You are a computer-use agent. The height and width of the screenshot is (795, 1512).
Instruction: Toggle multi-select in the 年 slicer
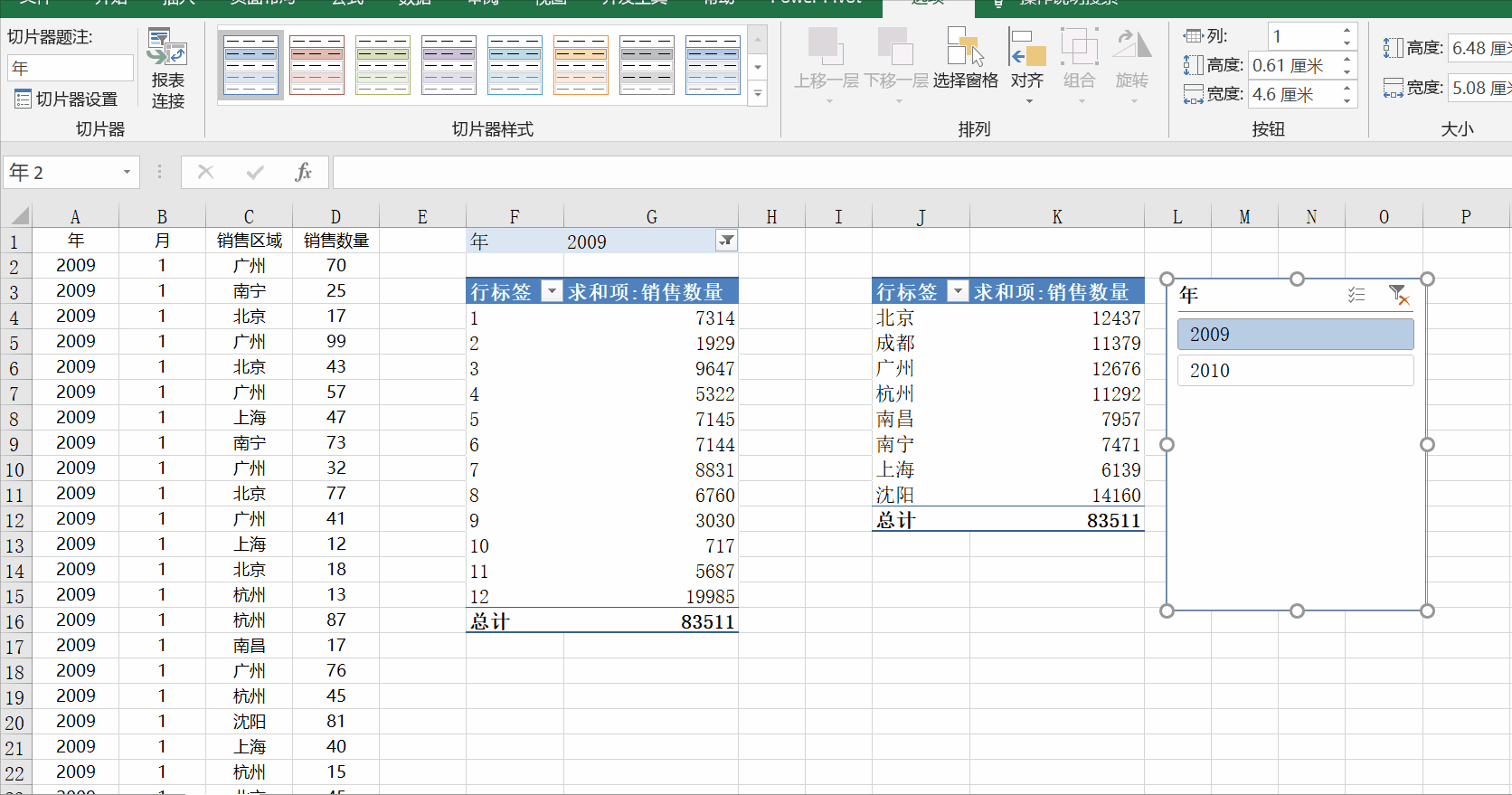pos(1356,295)
